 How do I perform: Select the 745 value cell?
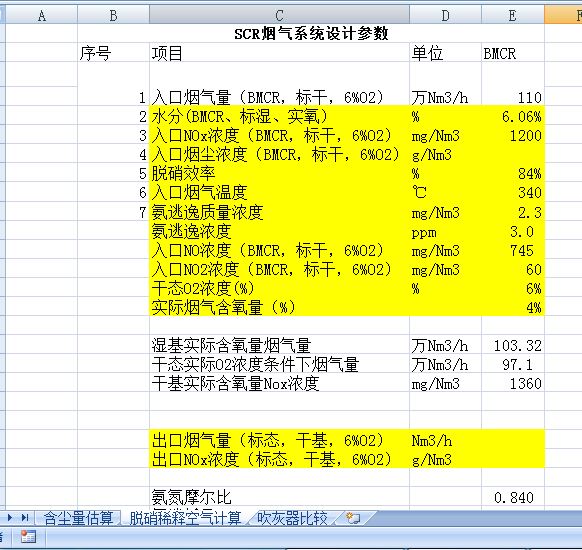point(513,250)
